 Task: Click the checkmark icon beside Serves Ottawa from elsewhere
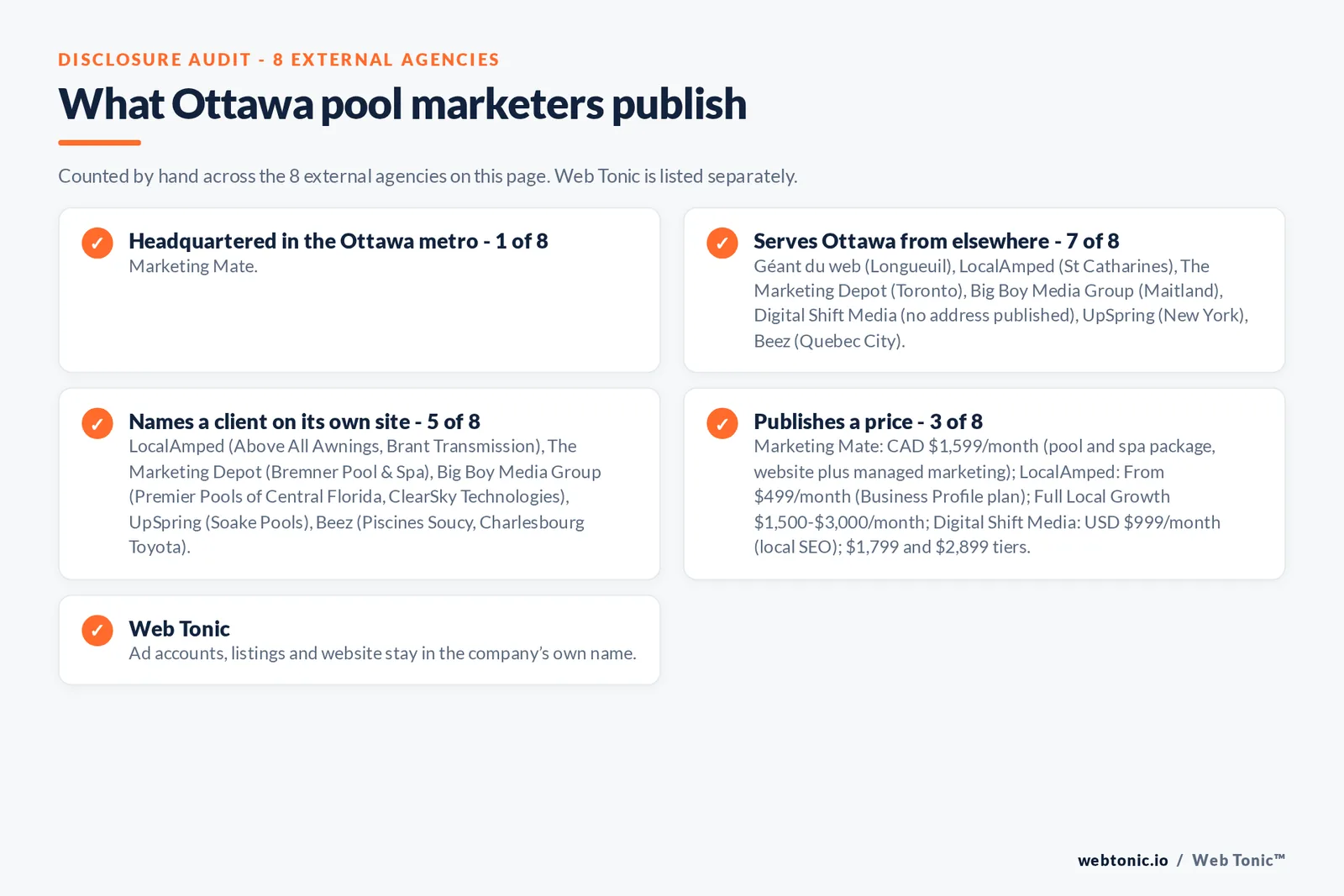pyautogui.click(x=722, y=243)
